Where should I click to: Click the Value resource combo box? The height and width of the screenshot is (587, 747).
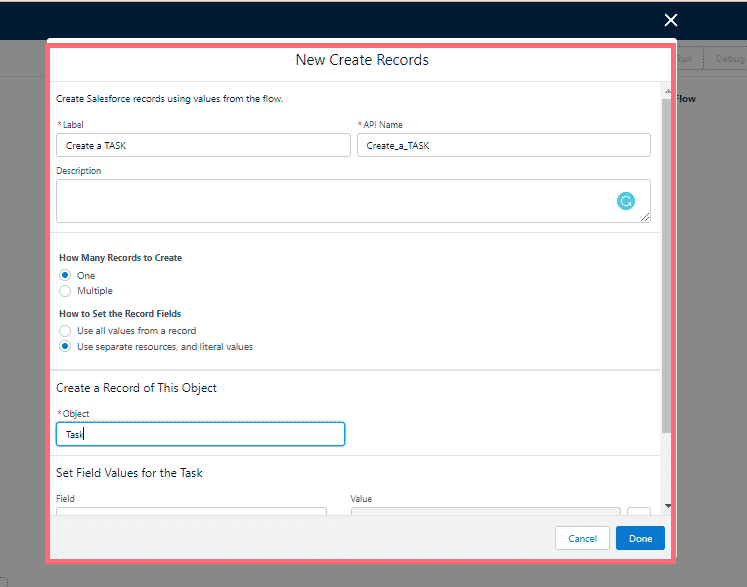click(x=485, y=513)
